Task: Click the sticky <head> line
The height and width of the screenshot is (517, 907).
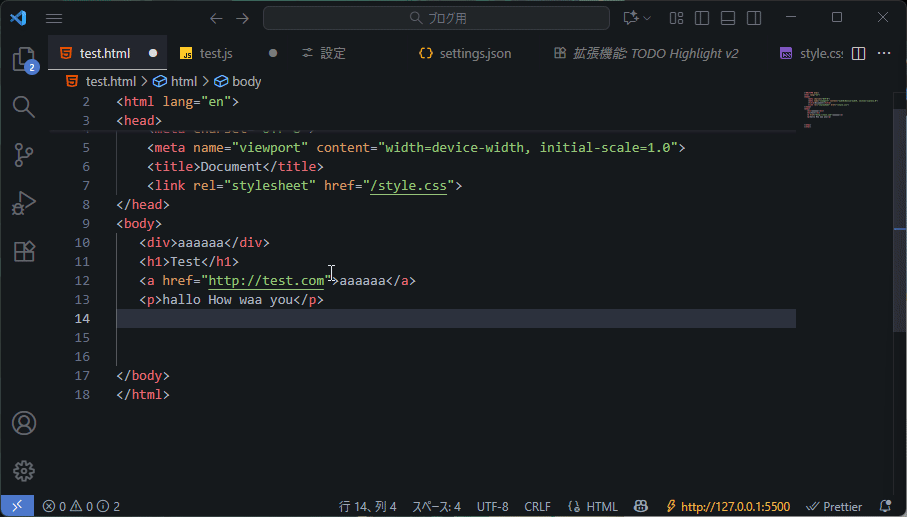Action: [x=139, y=120]
